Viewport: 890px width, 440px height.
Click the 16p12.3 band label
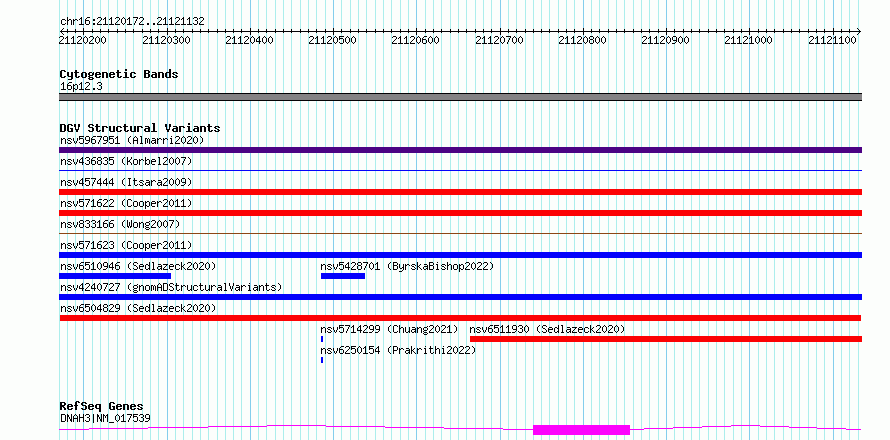[81, 87]
